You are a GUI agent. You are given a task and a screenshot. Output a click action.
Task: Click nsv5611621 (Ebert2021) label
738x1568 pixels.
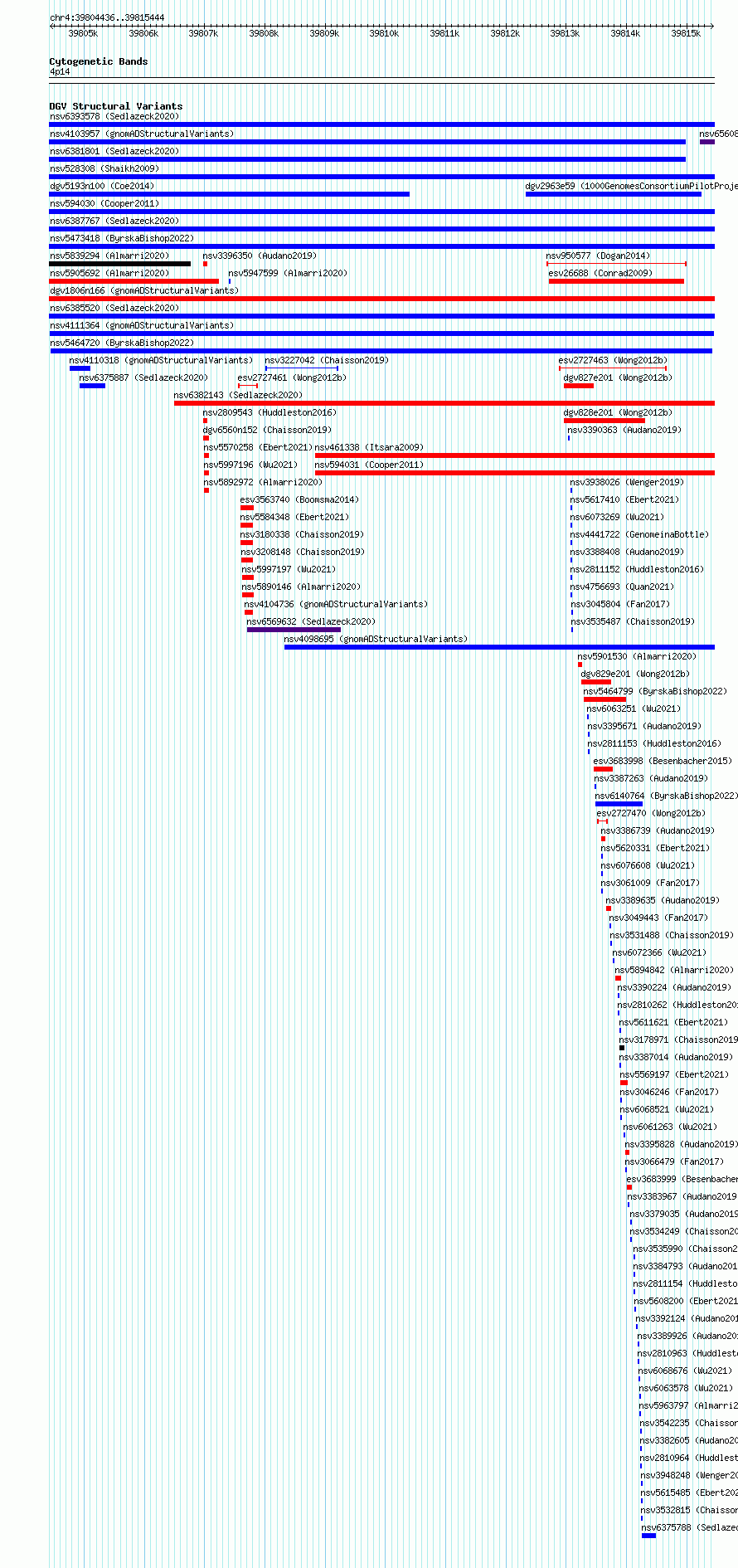pyautogui.click(x=673, y=1022)
